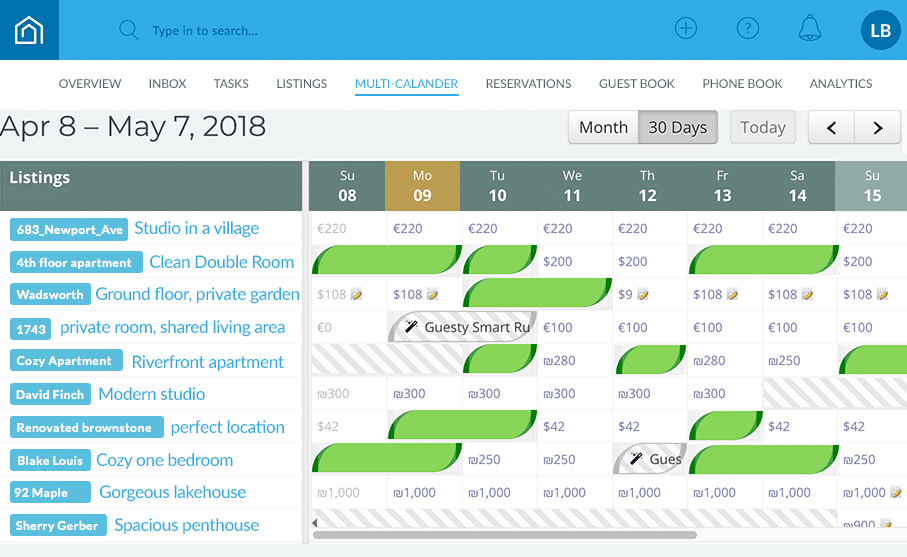Open the notifications bell icon
This screenshot has height=557, width=907.
click(x=809, y=29)
